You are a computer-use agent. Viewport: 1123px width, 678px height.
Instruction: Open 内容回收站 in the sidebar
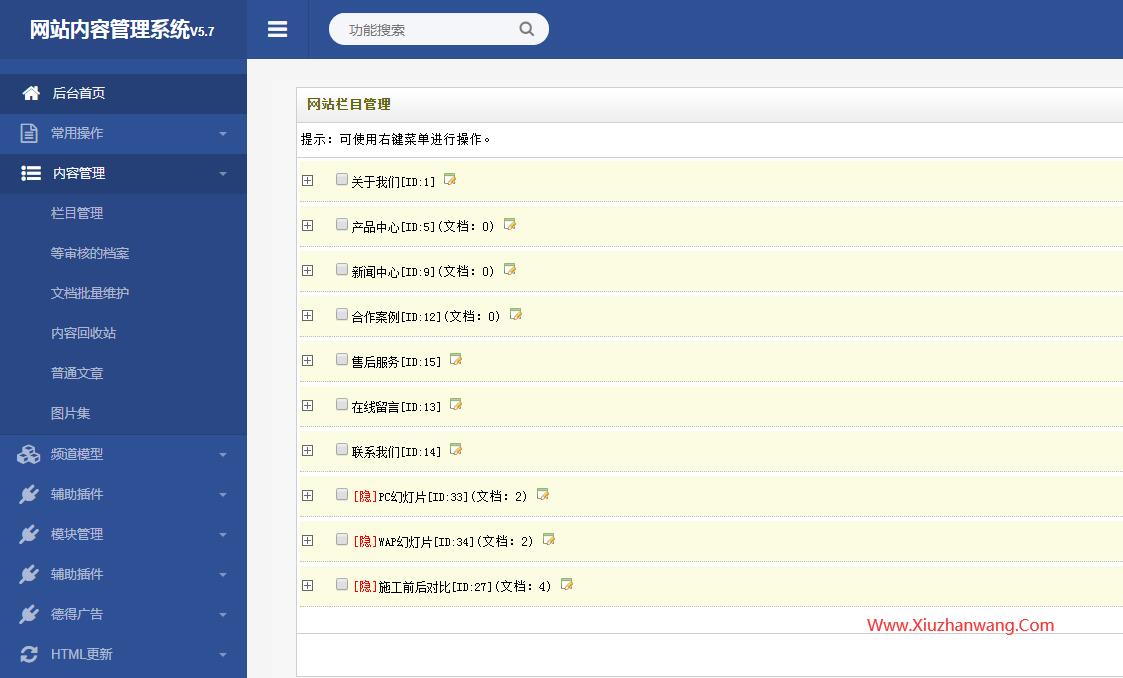tap(83, 333)
